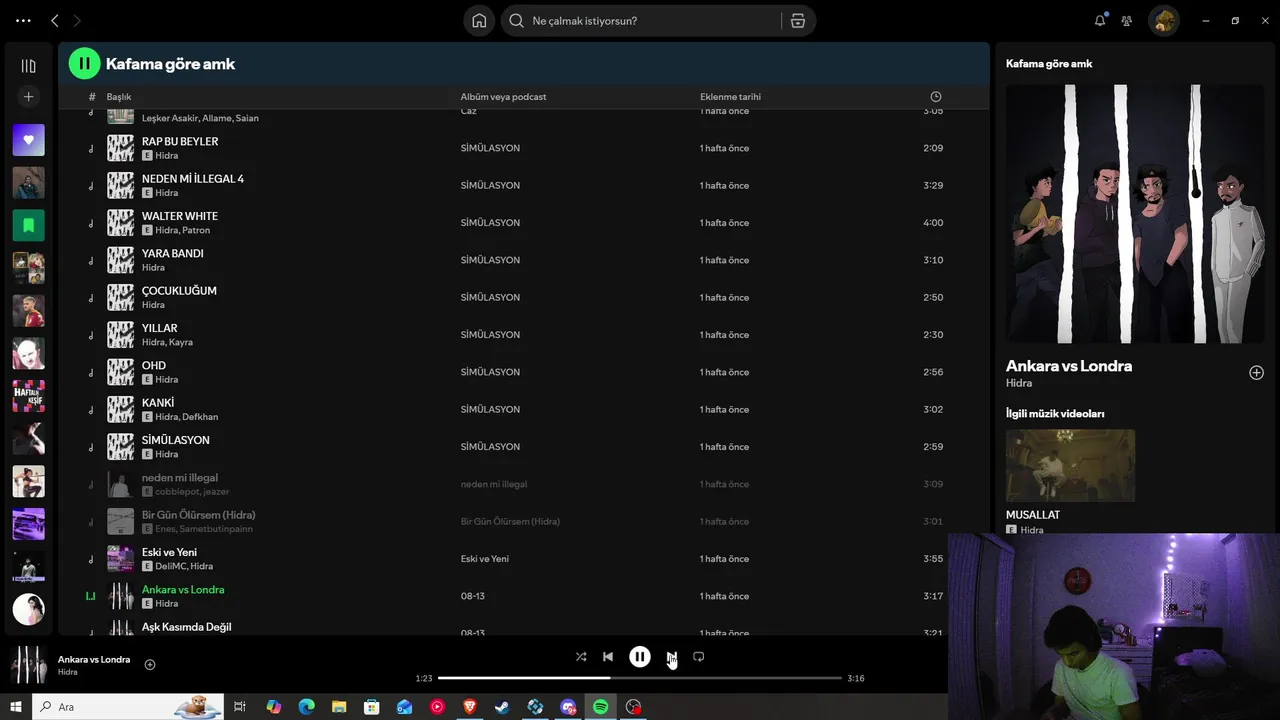Open the now playing album thumbnail in bottom bar
Image resolution: width=1280 pixels, height=720 pixels.
coord(28,665)
